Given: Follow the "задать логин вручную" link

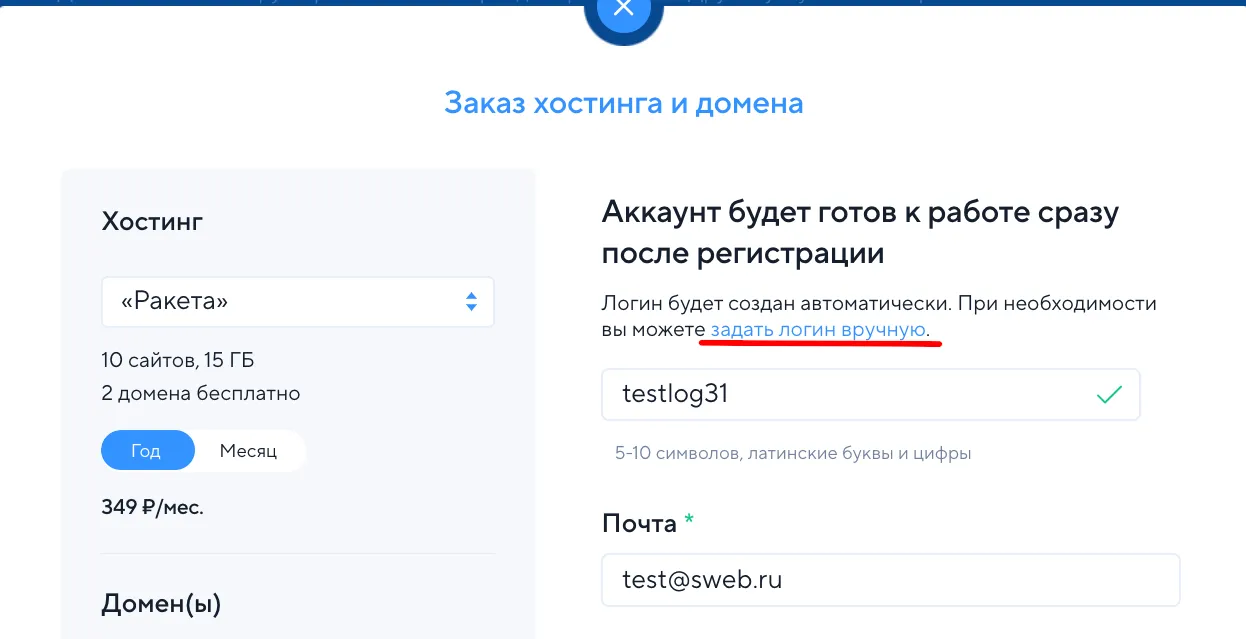Looking at the screenshot, I should pos(818,329).
